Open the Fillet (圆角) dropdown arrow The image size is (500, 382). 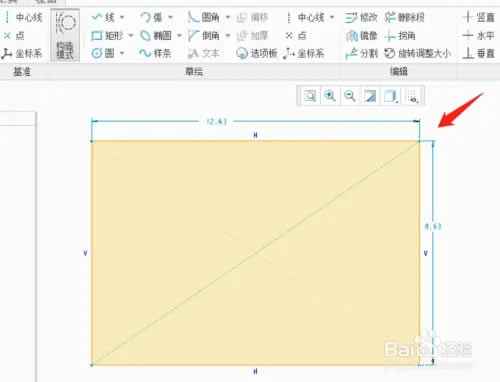[x=228, y=17]
